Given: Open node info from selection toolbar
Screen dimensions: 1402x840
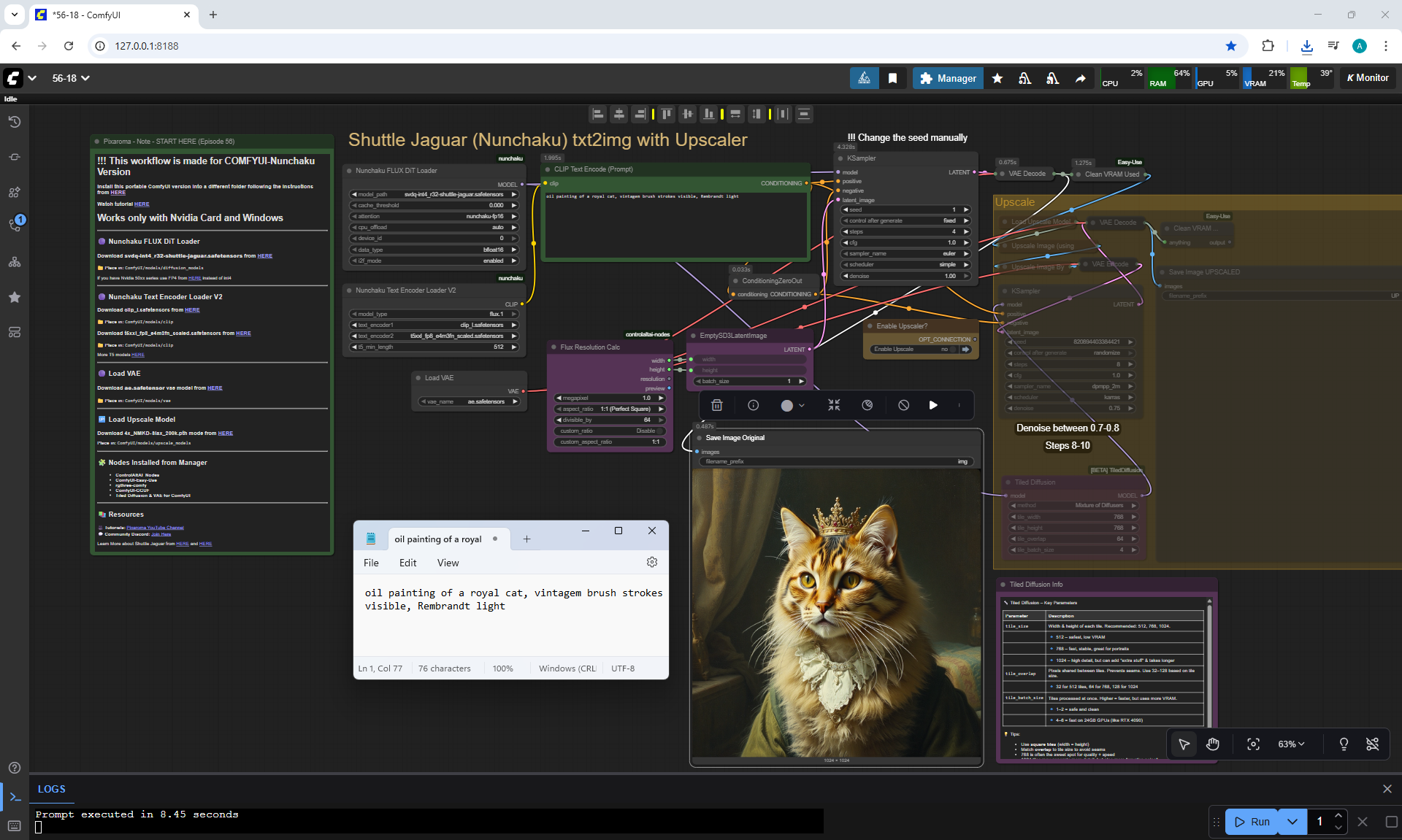Looking at the screenshot, I should pyautogui.click(x=753, y=405).
